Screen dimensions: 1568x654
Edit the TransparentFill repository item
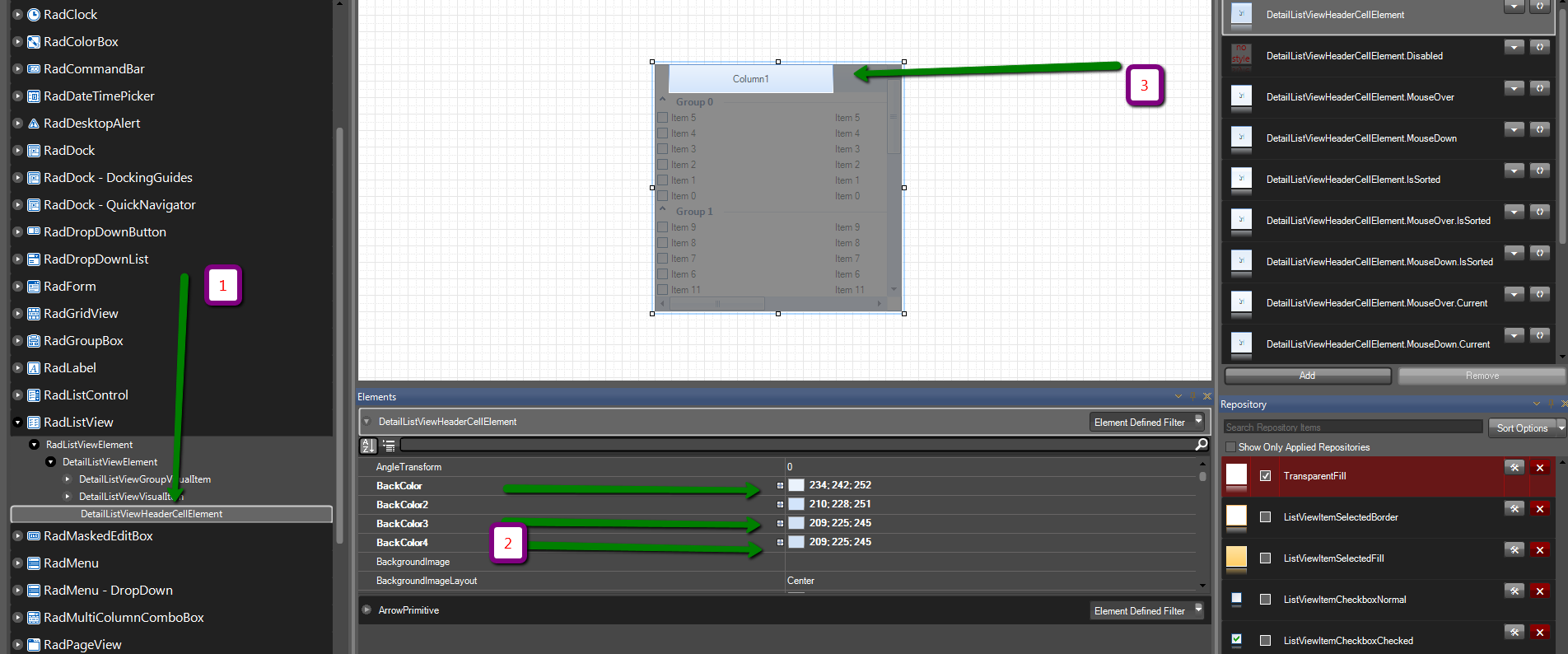coord(1514,468)
